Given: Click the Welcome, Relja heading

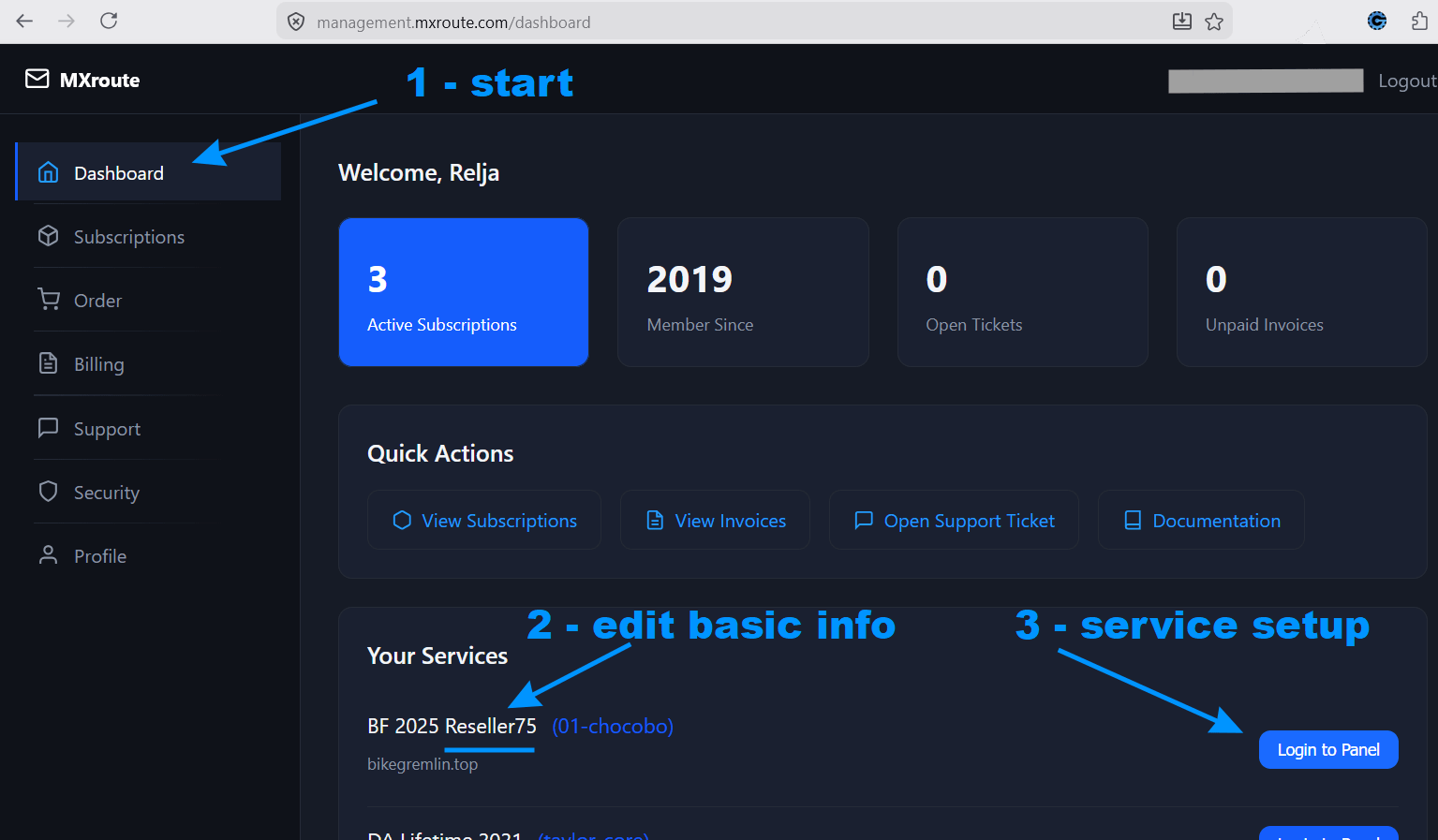Looking at the screenshot, I should point(419,172).
